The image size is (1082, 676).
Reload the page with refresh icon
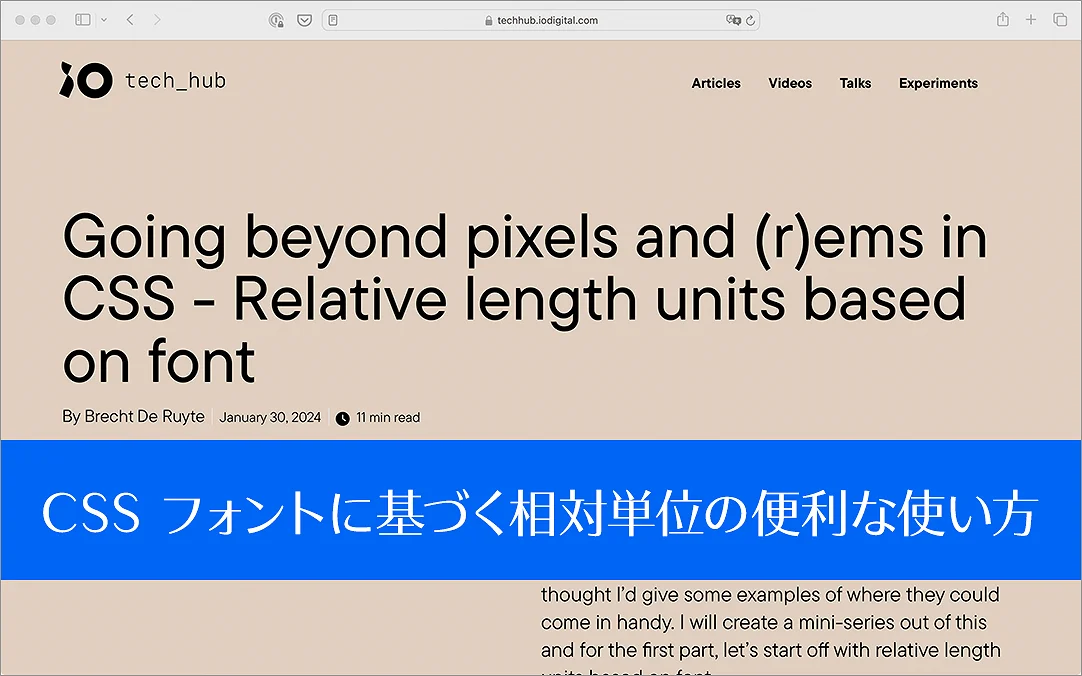(x=751, y=20)
